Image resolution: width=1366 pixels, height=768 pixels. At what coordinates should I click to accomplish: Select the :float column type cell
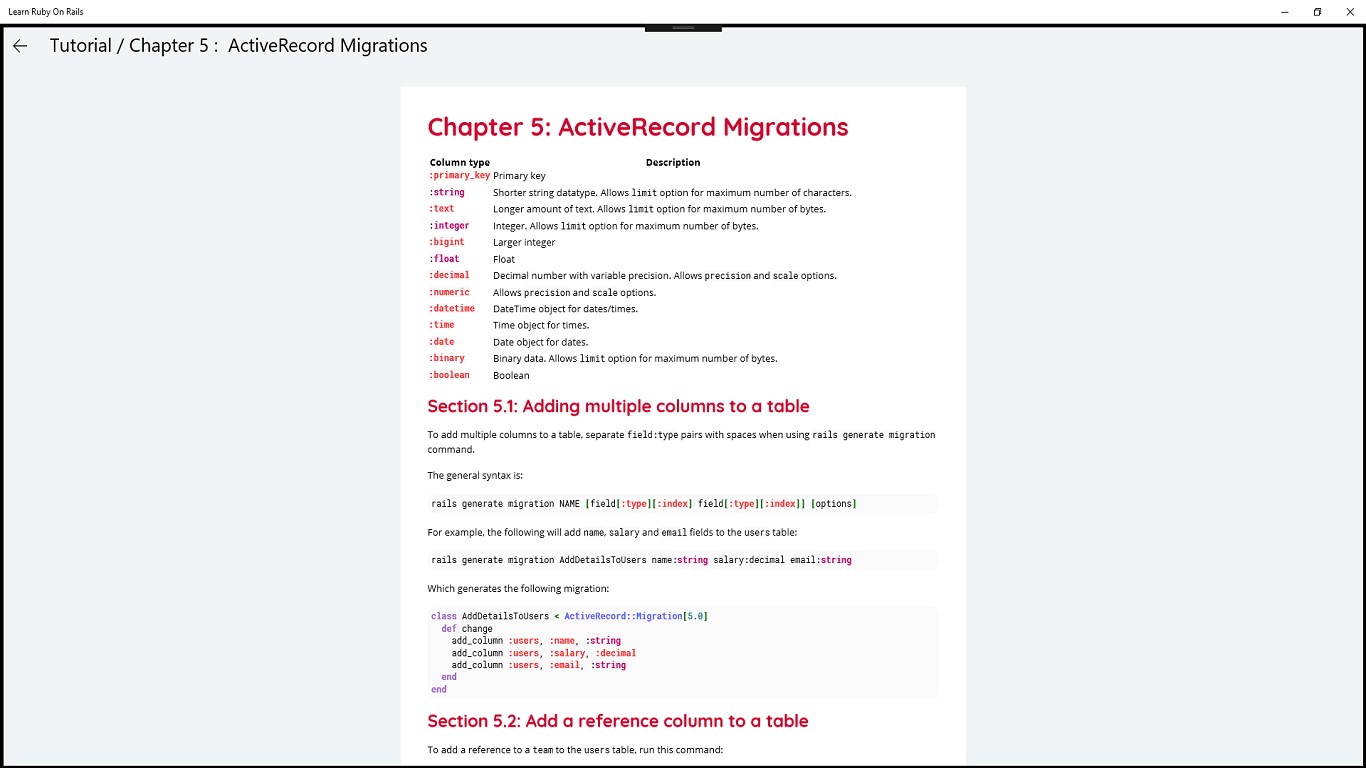point(445,259)
